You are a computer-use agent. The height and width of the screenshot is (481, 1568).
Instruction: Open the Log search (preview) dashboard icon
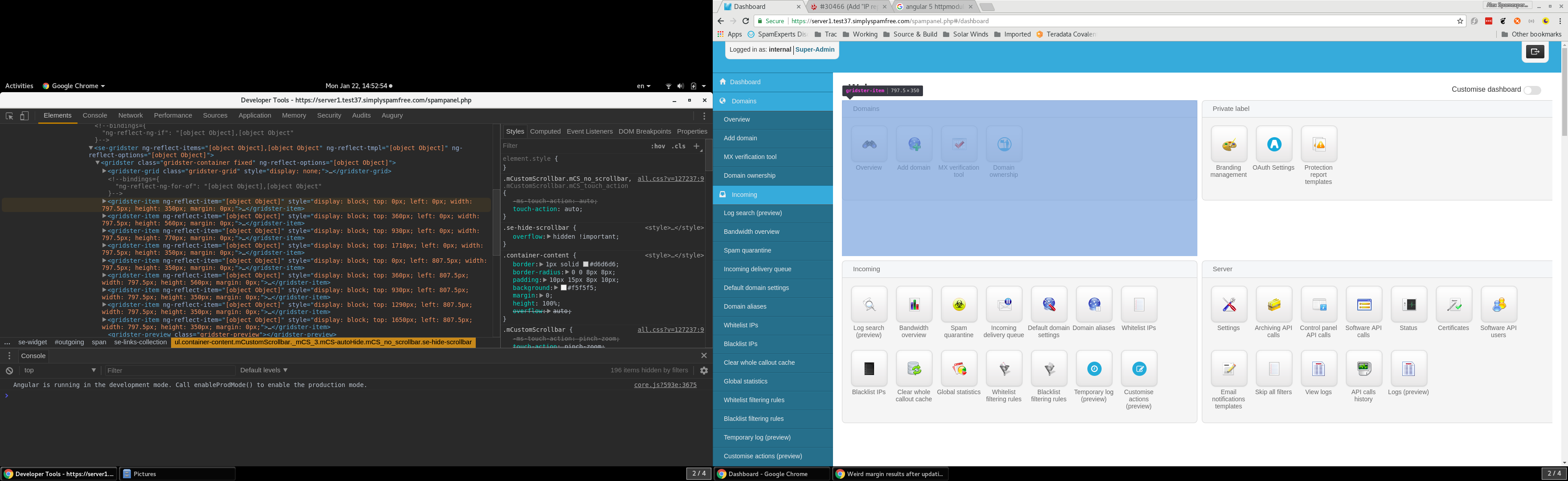tap(869, 305)
